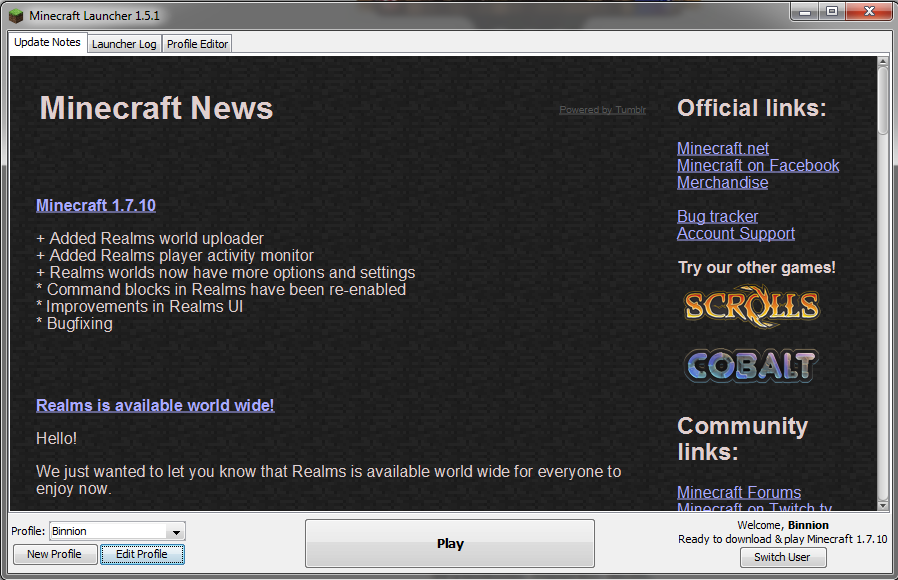This screenshot has width=898, height=580.
Task: Click the vertical scrollbar thumb
Action: click(x=883, y=100)
